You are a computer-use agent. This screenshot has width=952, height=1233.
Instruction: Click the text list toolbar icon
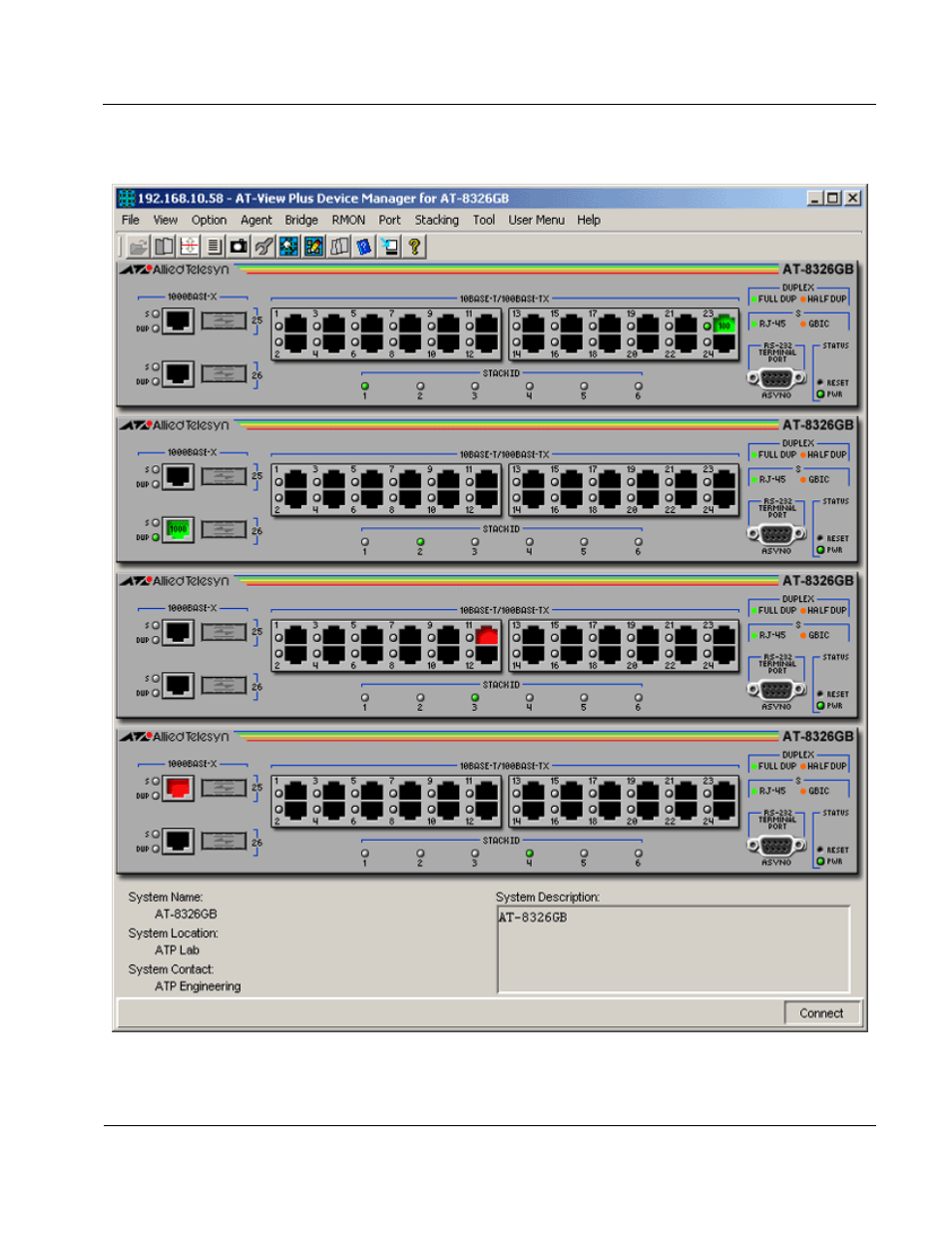214,246
